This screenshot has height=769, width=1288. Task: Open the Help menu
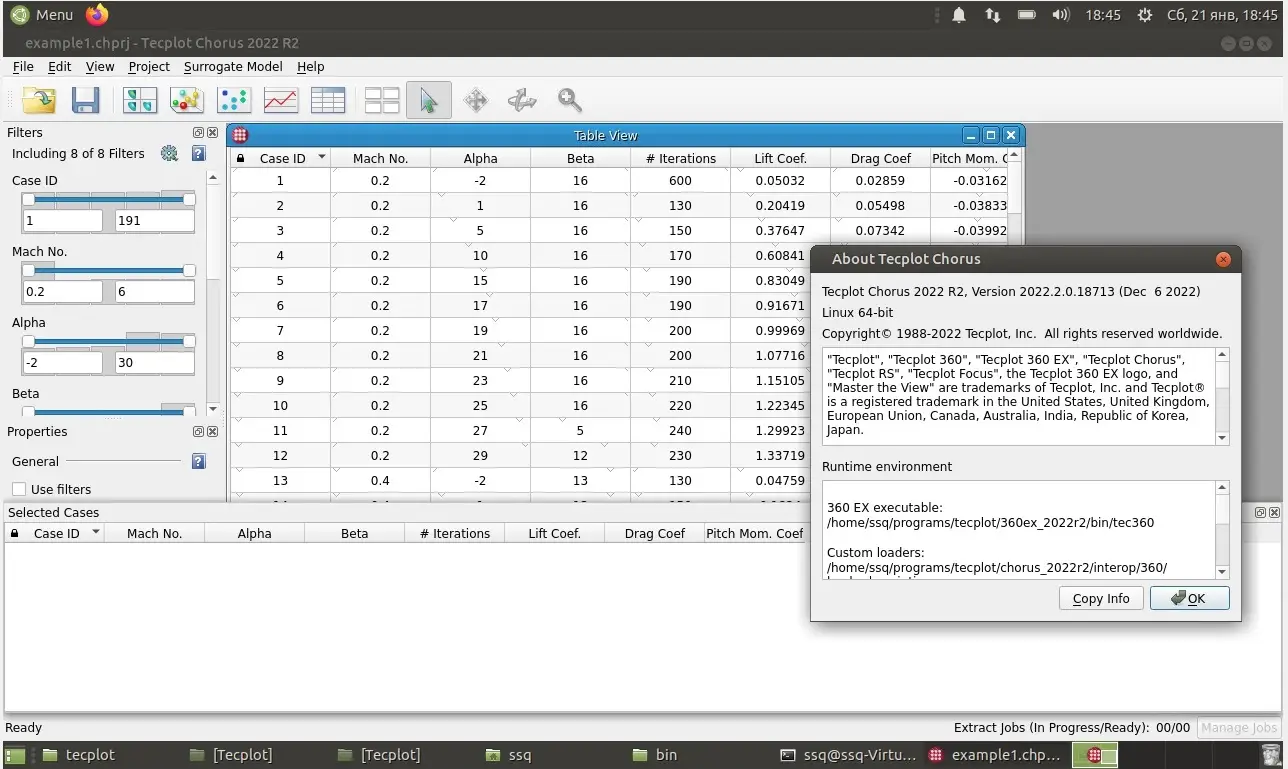(311, 66)
